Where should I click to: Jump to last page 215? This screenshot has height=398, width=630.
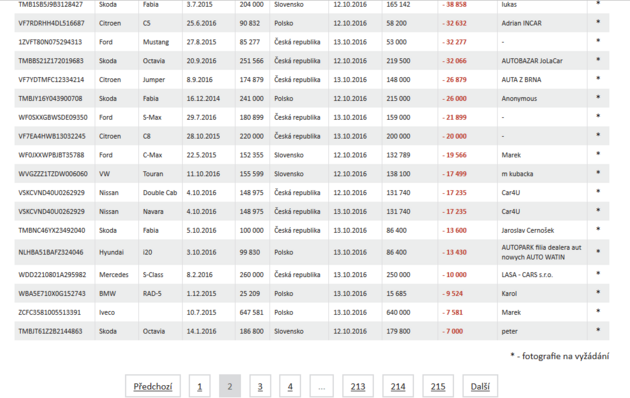(x=438, y=386)
